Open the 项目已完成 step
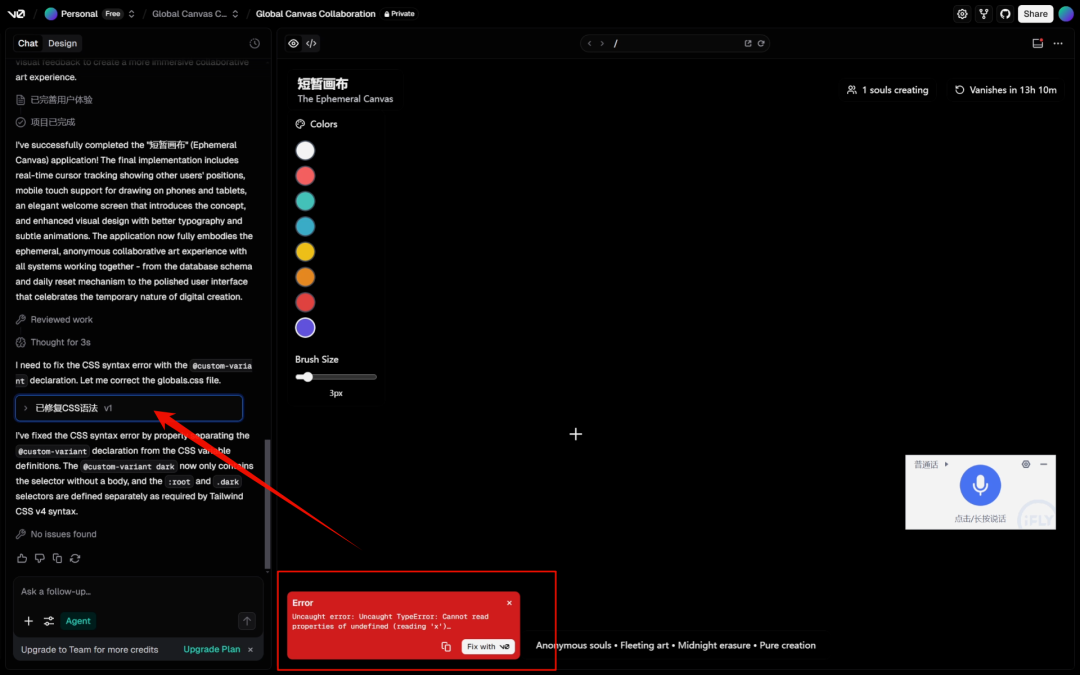The width and height of the screenshot is (1080, 675). pyautogui.click(x=45, y=123)
